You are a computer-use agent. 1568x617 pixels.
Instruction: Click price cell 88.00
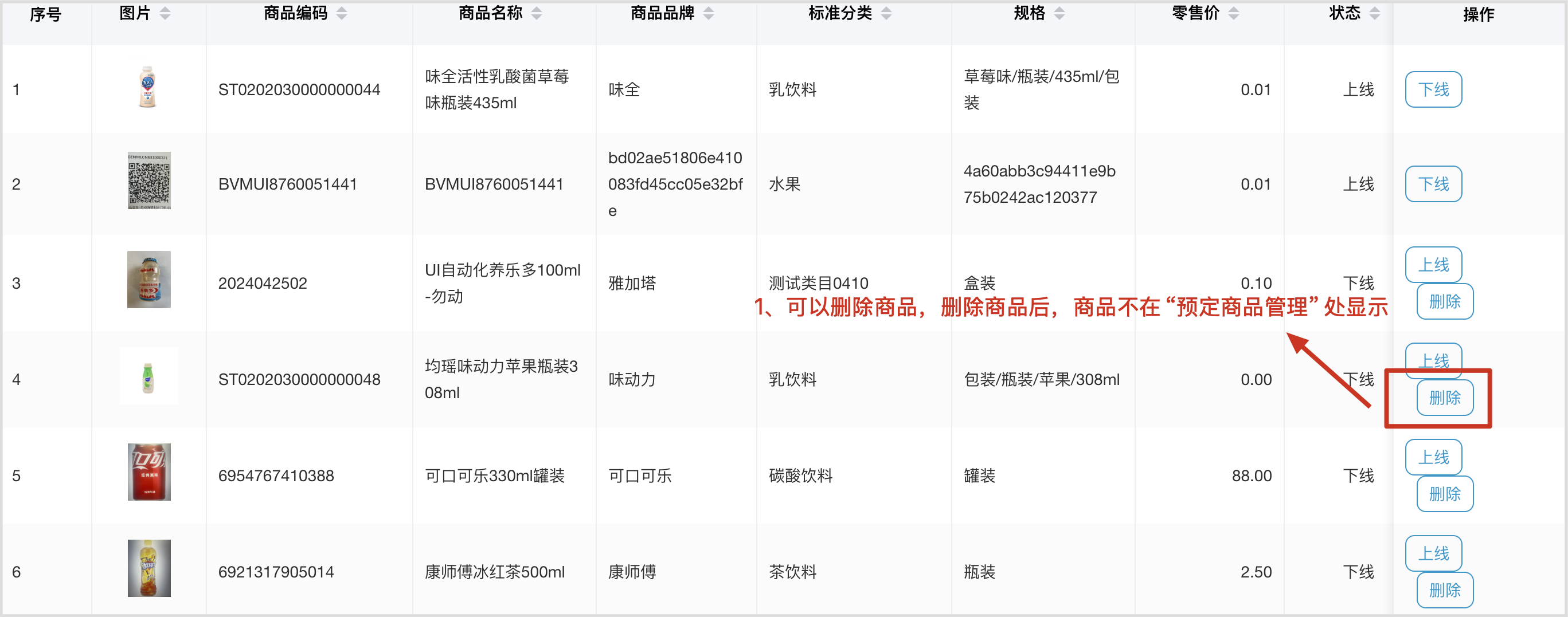coord(1252,475)
